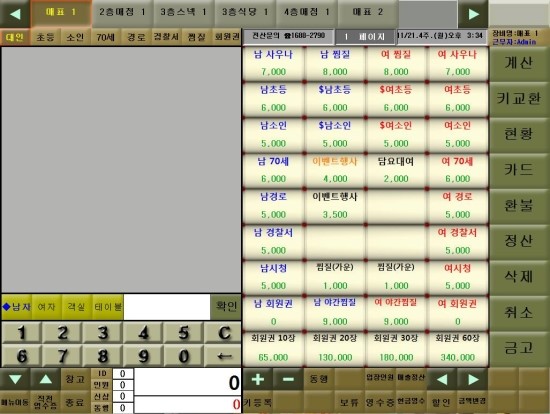This screenshot has width=550, height=414.
Task: Add 남 사우나 7,000 ticket
Action: pos(273,63)
